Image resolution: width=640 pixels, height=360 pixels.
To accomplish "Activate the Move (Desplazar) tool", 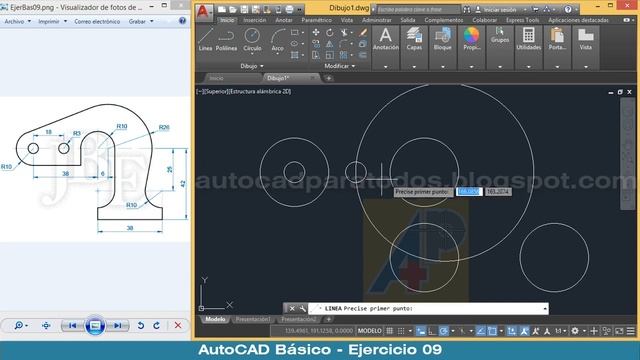I will [x=316, y=32].
